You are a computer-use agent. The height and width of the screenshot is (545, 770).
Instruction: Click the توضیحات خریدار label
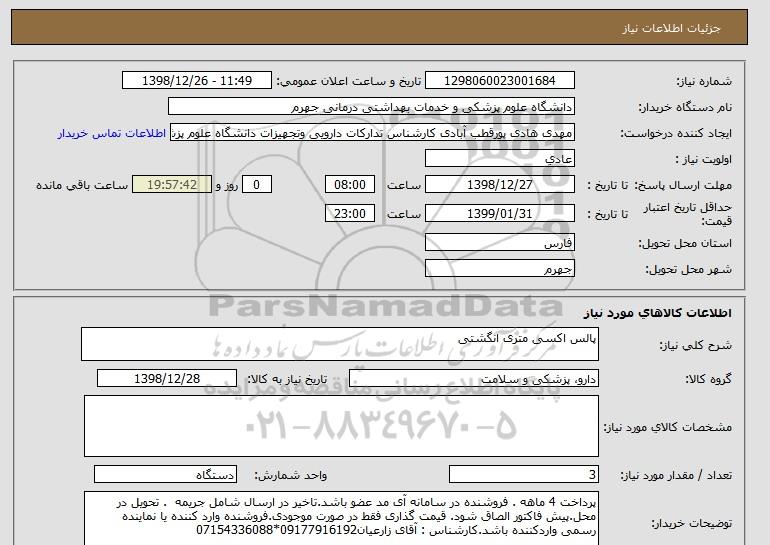(691, 524)
